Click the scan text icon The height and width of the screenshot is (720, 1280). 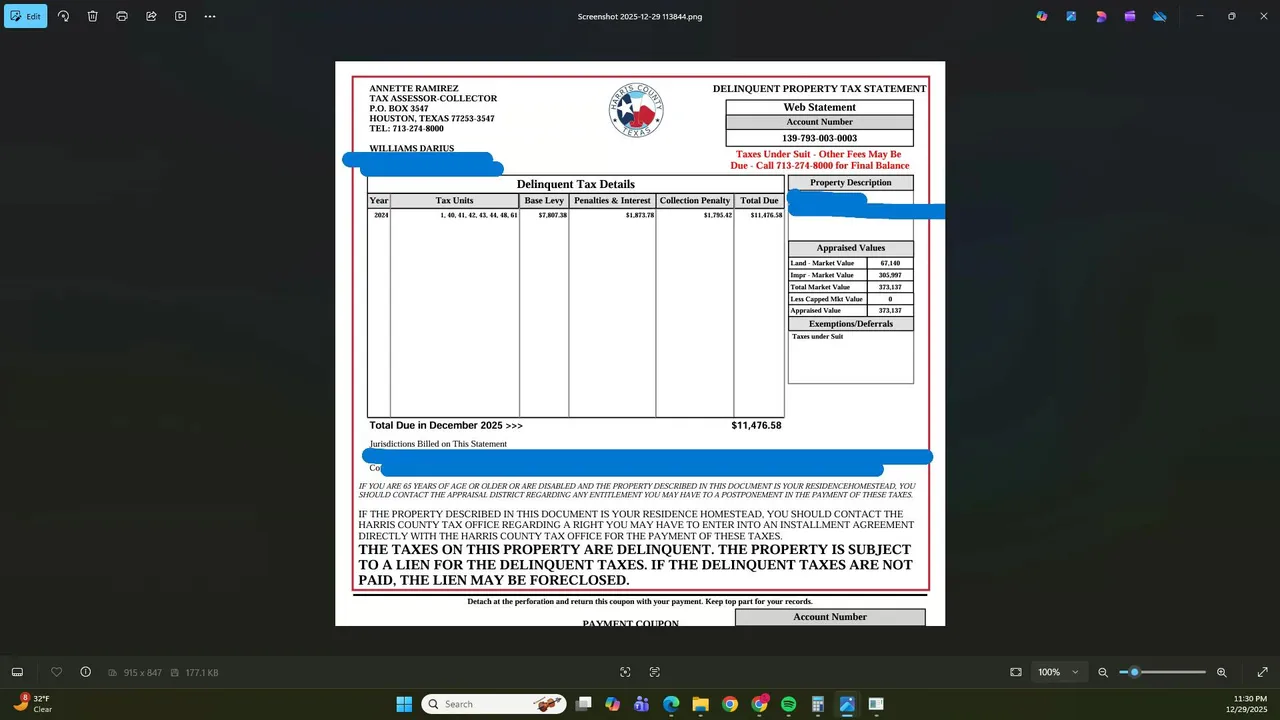pos(655,672)
